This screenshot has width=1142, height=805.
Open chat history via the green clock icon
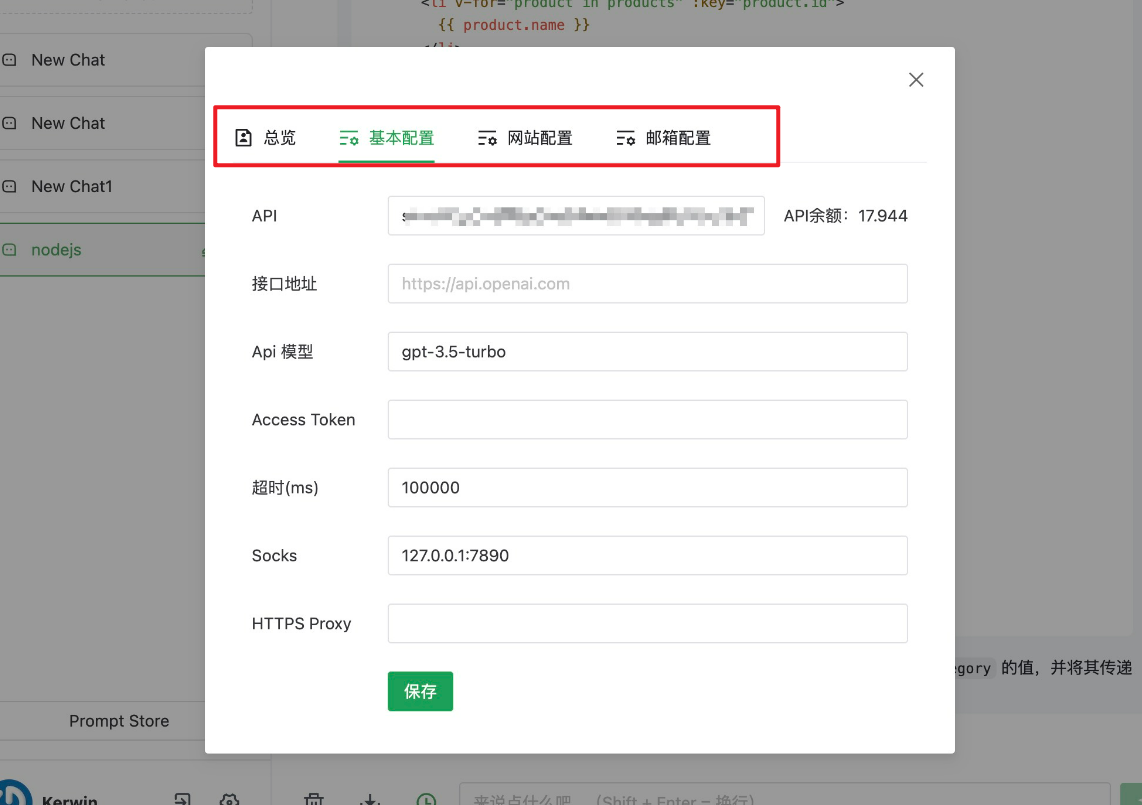tap(426, 797)
